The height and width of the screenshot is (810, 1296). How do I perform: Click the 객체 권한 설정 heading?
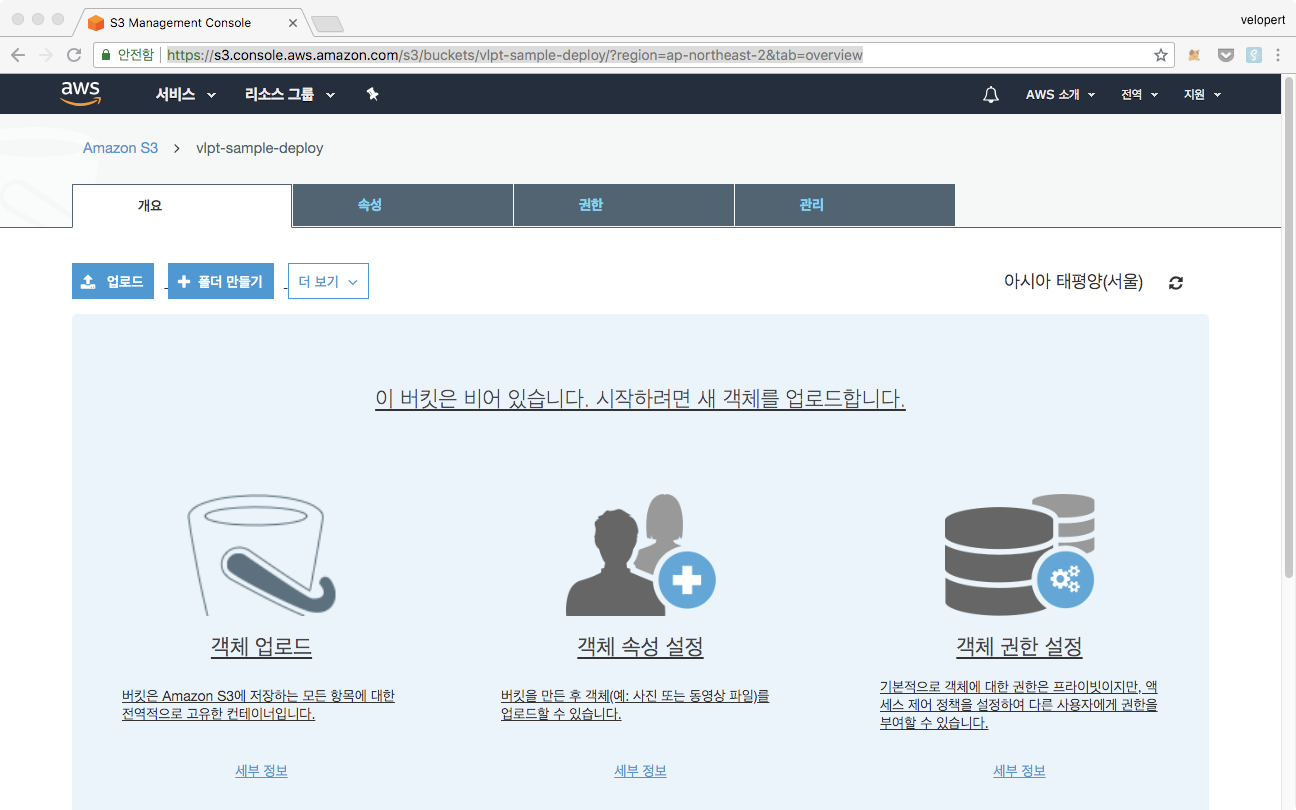click(1019, 646)
